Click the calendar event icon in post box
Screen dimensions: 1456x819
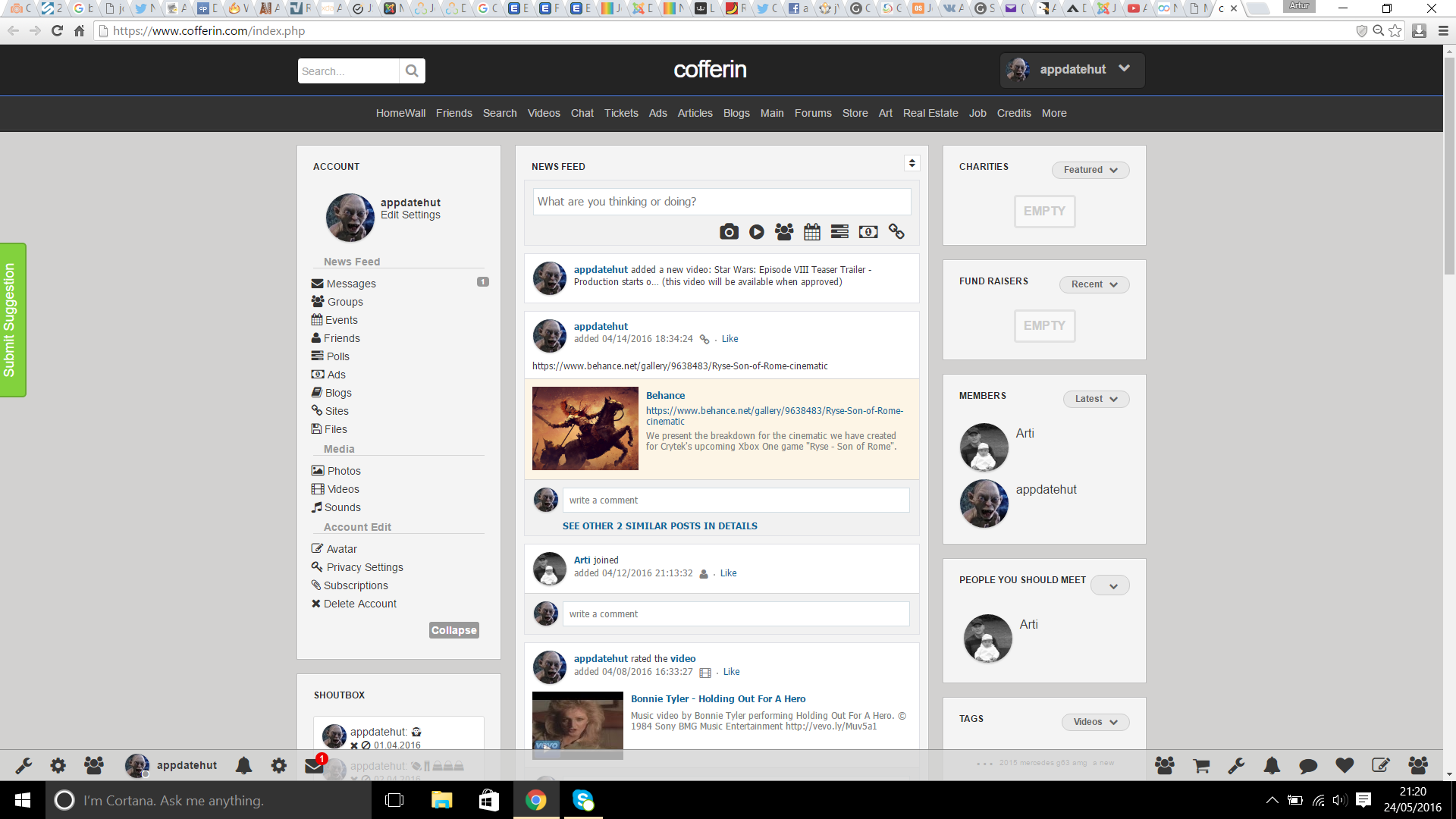click(811, 232)
